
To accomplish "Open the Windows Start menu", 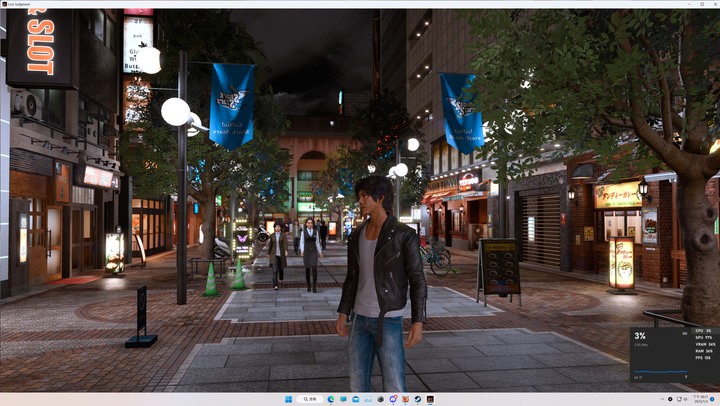I will pos(288,399).
